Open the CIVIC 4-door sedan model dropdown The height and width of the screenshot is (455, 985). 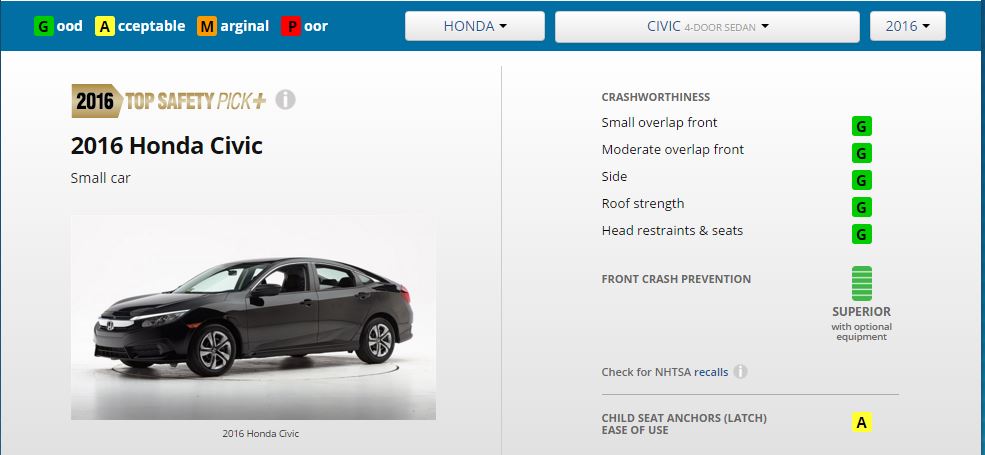(x=707, y=27)
